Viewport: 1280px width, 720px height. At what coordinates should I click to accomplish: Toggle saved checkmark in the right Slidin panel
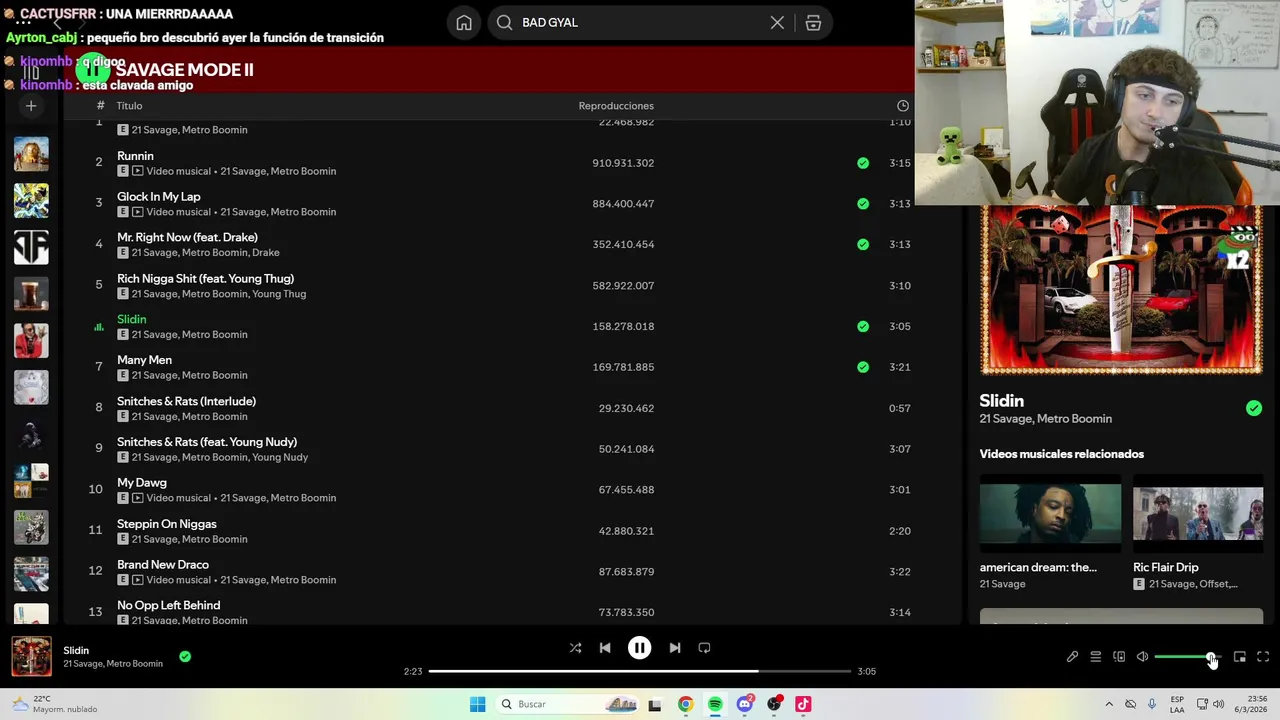pyautogui.click(x=1254, y=408)
